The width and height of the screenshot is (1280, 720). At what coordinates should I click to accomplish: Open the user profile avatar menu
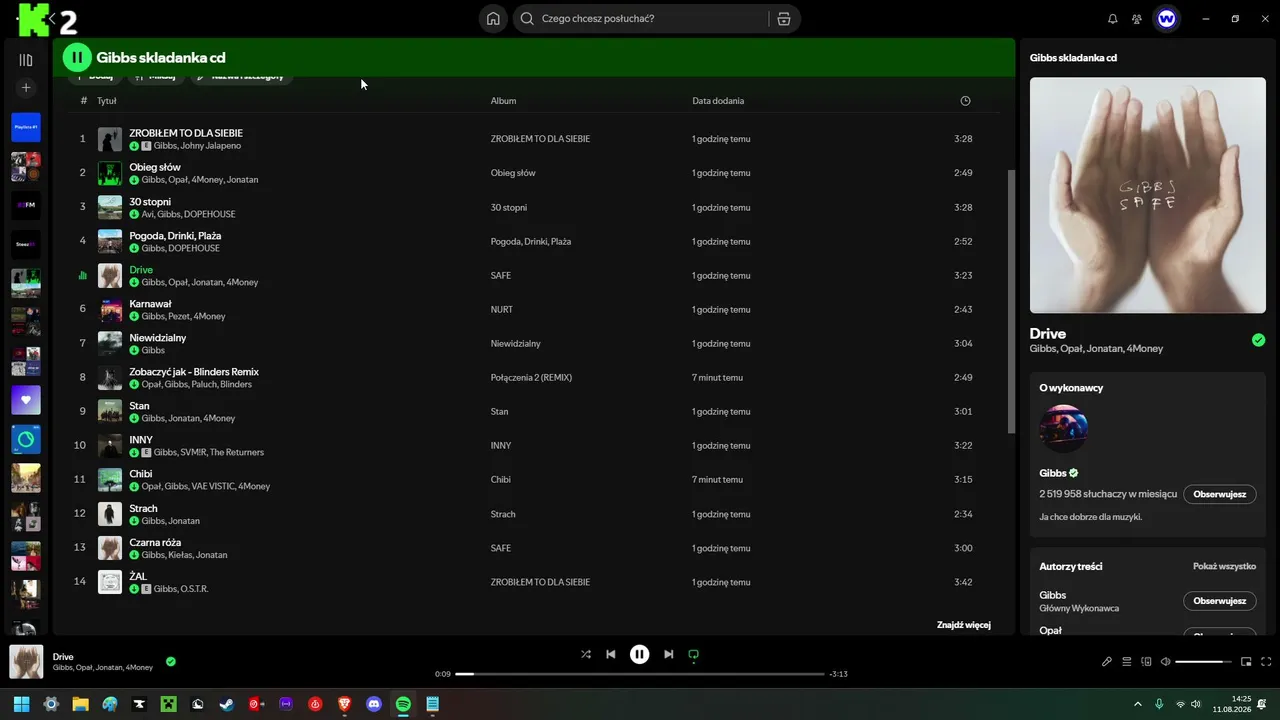coord(1166,19)
